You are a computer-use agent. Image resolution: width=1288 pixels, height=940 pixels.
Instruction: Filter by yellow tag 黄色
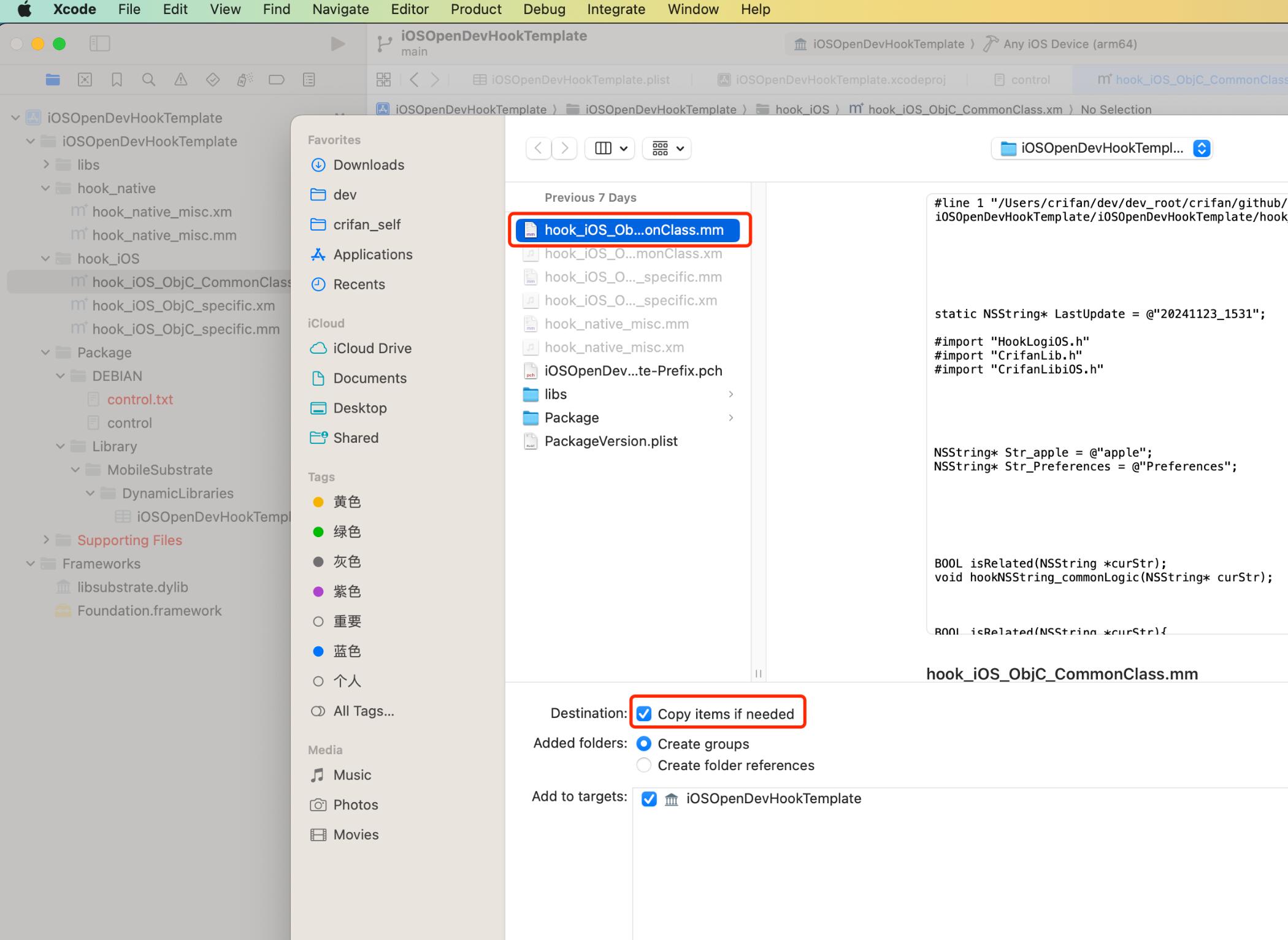(x=347, y=502)
